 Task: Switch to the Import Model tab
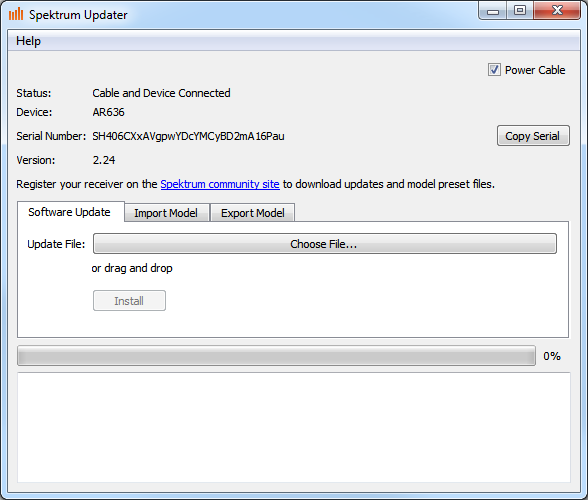[x=166, y=213]
